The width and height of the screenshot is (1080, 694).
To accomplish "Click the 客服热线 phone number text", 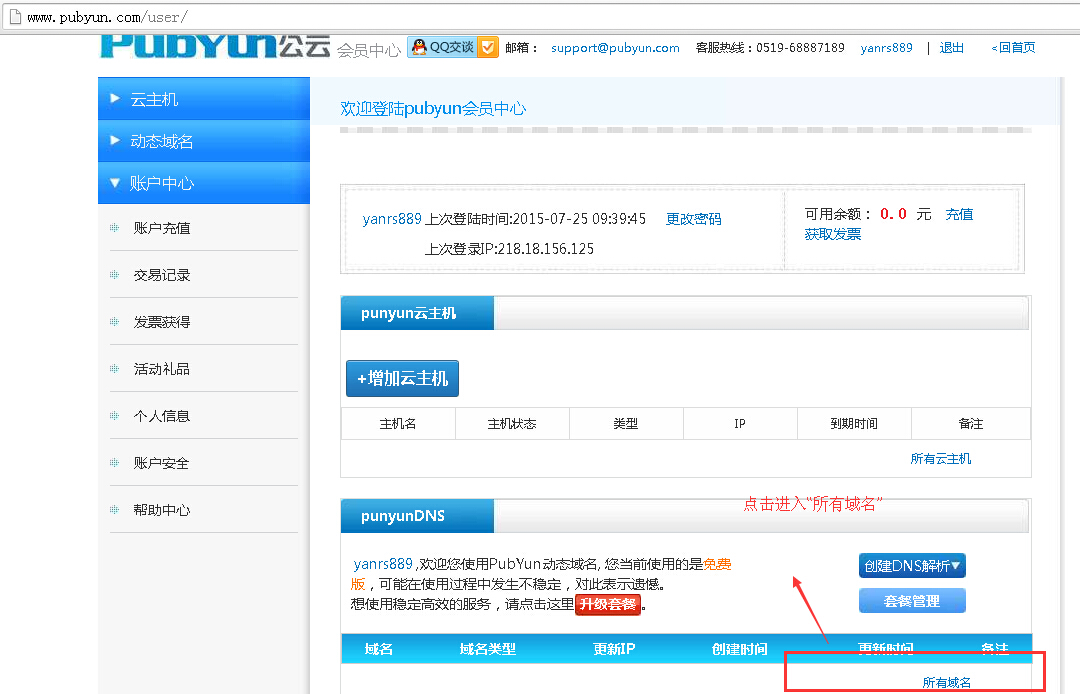I will click(770, 48).
